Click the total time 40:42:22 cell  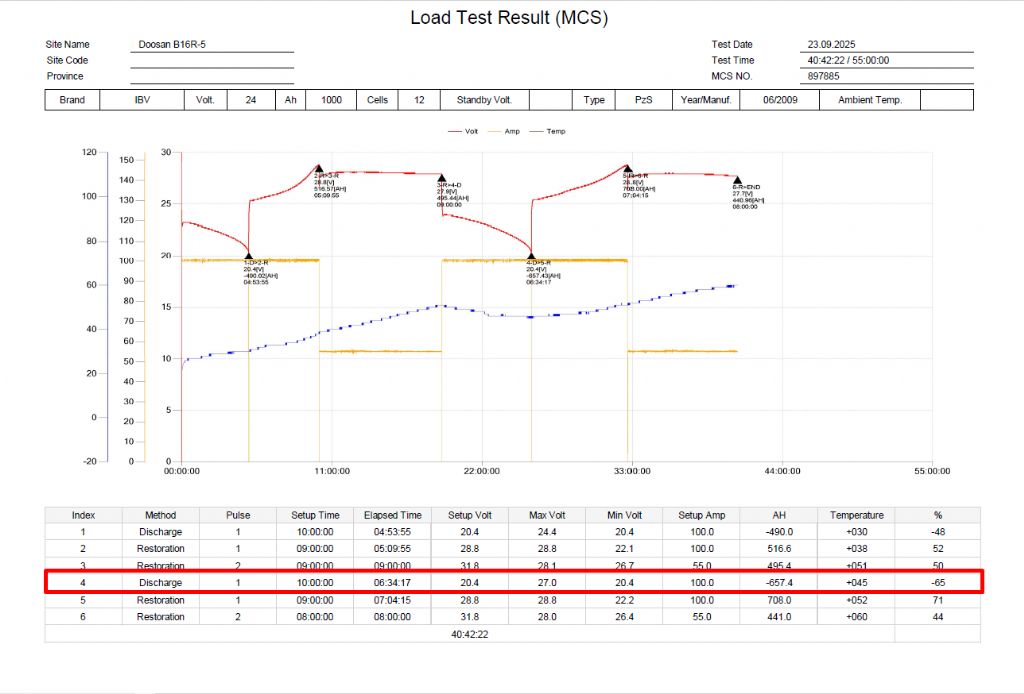469,634
